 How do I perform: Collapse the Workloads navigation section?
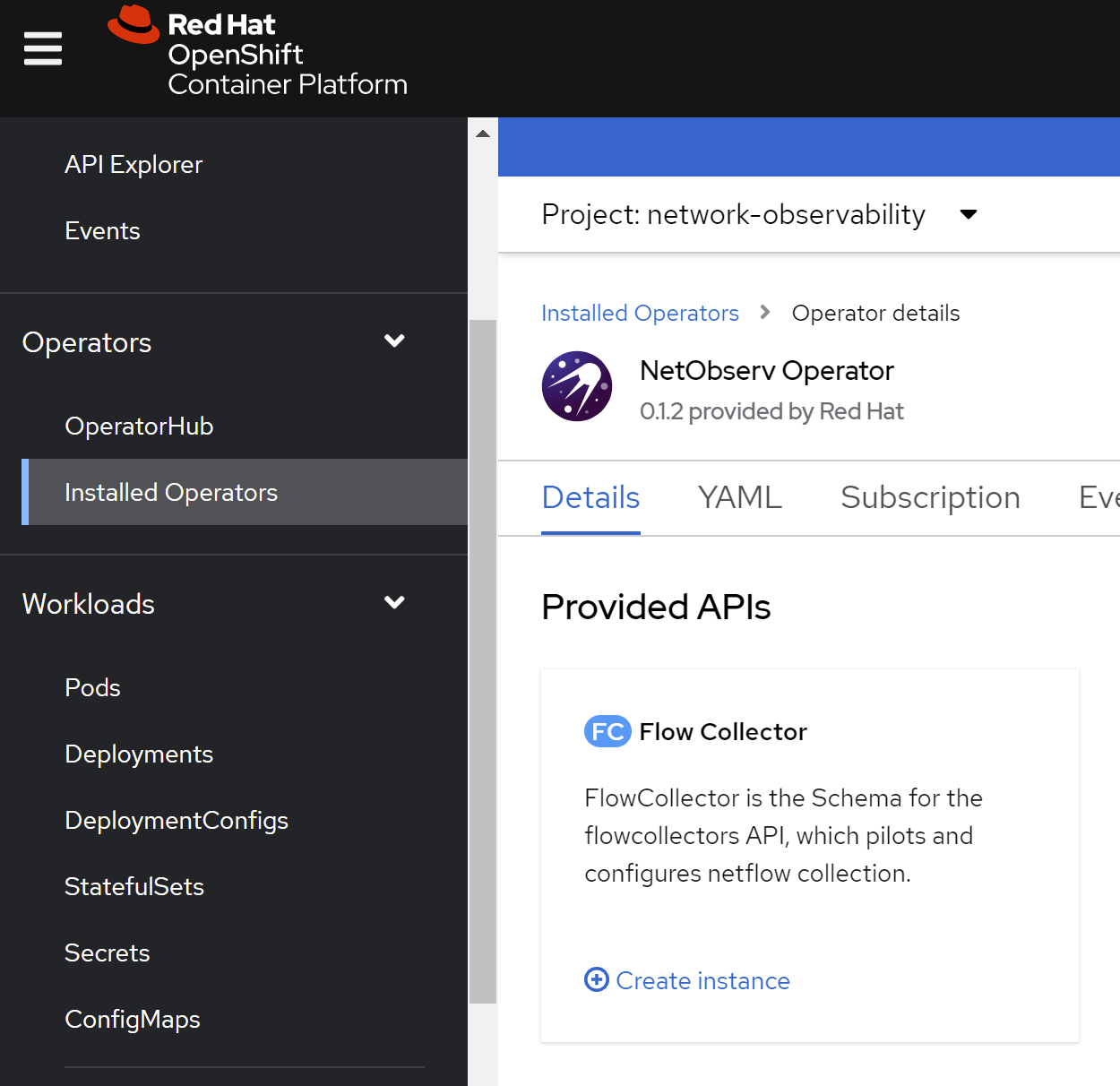click(x=394, y=603)
